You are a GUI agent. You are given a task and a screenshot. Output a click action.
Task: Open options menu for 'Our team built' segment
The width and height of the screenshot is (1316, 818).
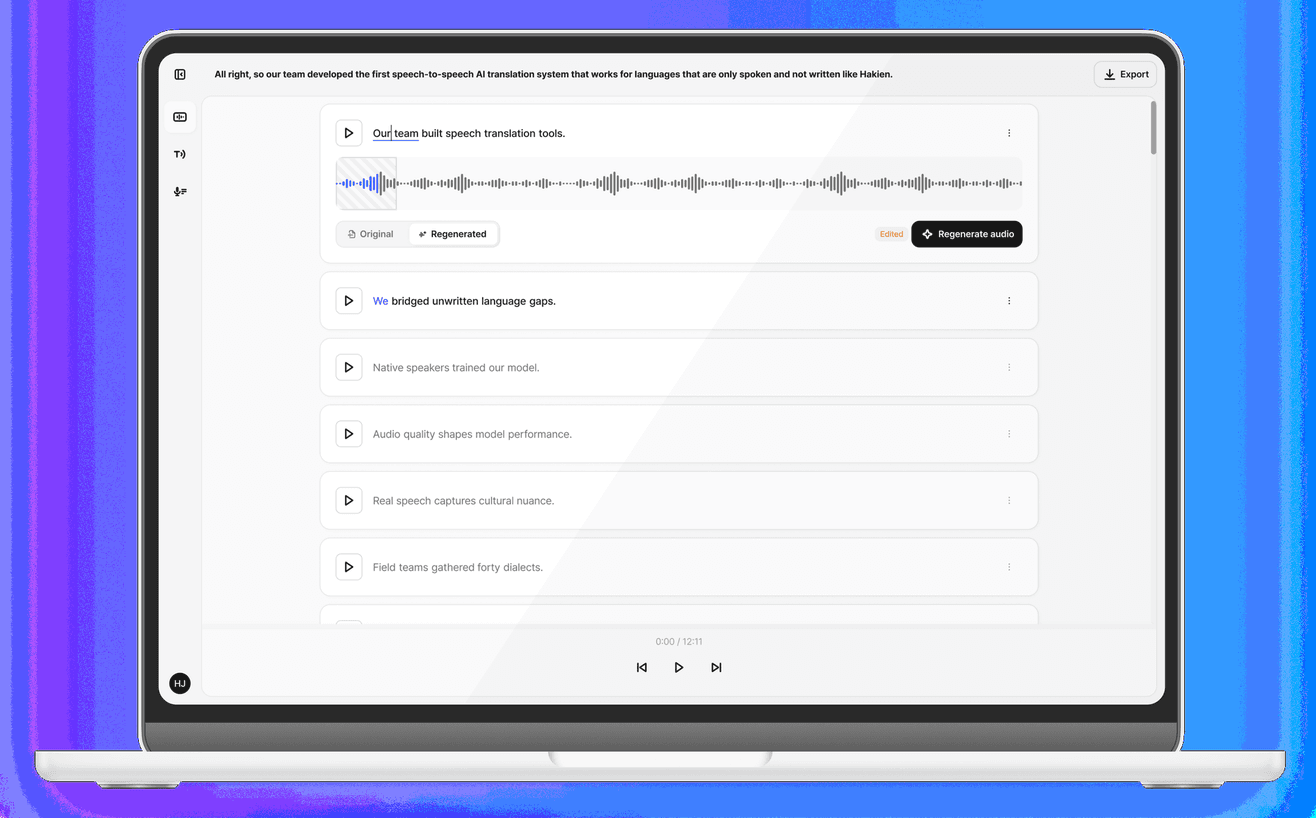tap(1009, 133)
